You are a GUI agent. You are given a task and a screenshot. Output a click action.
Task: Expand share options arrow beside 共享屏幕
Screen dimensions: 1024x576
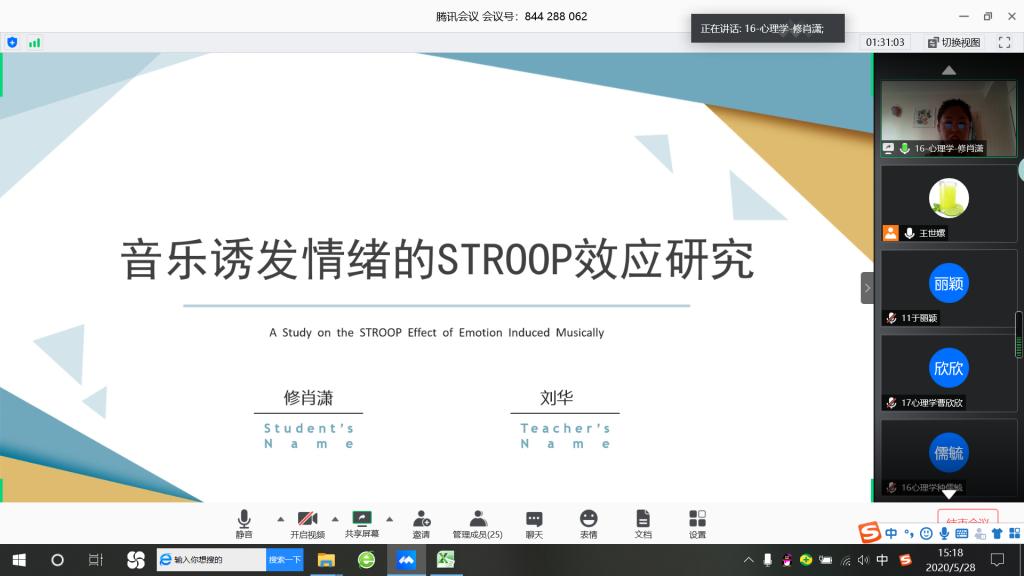tap(389, 519)
